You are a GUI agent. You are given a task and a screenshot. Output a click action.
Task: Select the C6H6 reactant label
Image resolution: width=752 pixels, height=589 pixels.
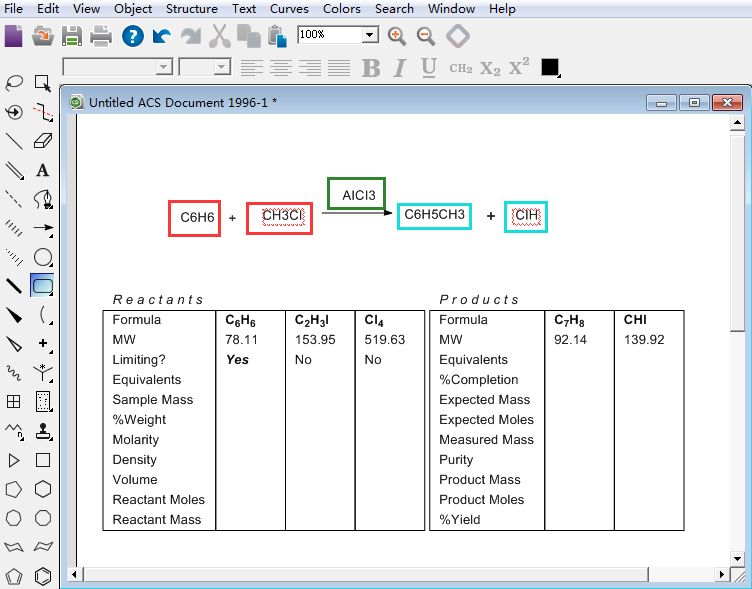point(197,217)
